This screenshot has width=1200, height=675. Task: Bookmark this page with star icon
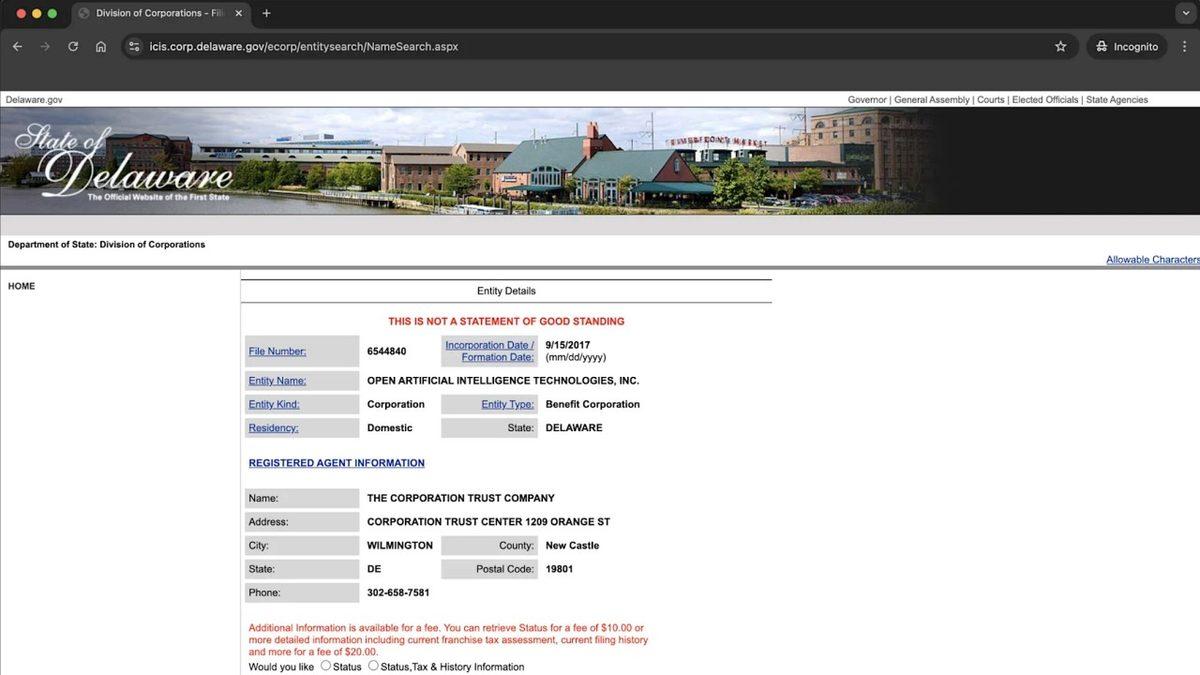(x=1060, y=47)
